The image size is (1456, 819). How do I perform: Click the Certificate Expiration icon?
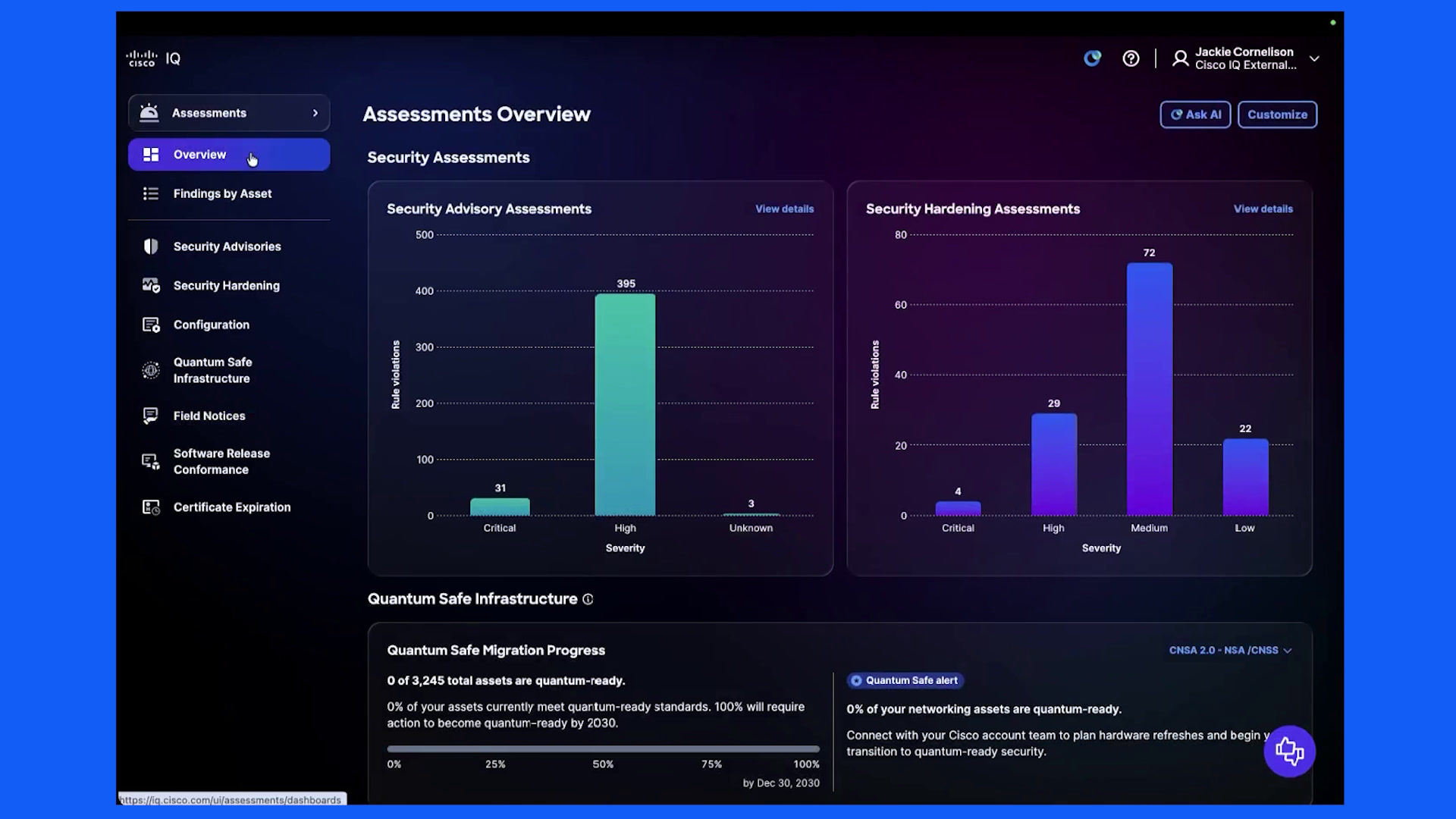[x=151, y=507]
